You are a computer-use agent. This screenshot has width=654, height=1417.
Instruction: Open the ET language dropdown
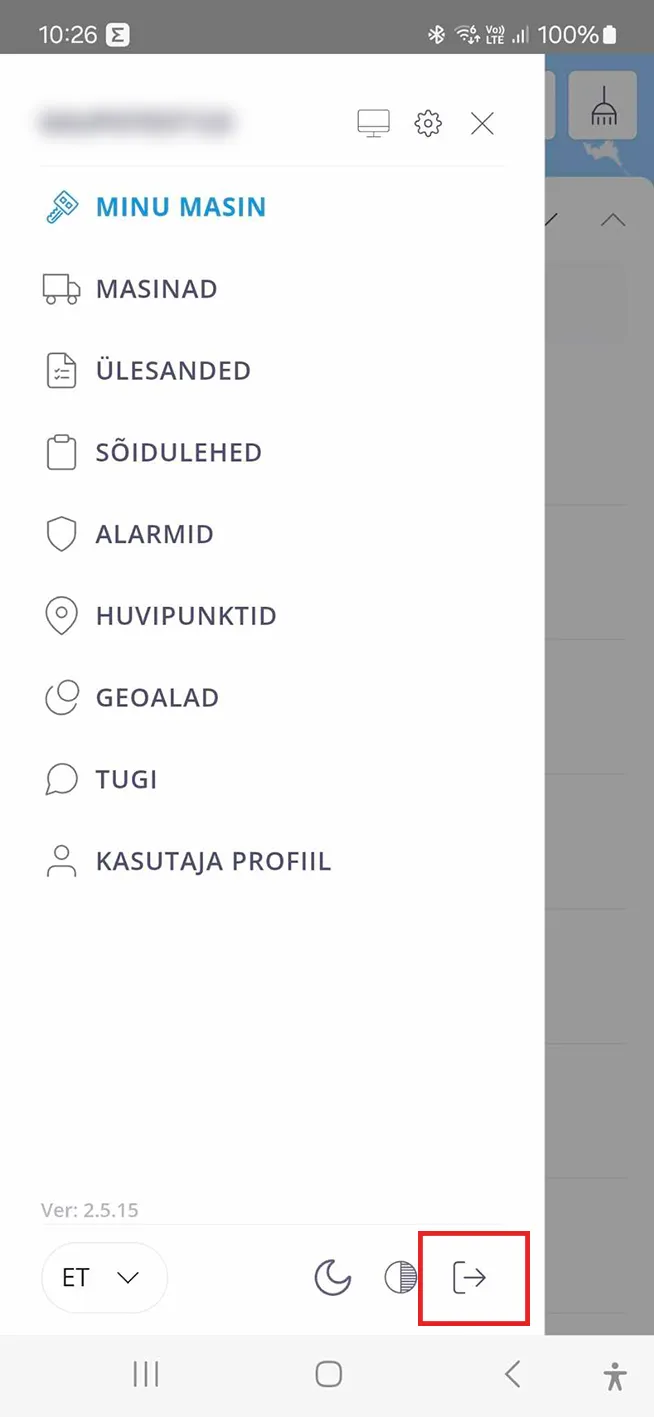103,1277
